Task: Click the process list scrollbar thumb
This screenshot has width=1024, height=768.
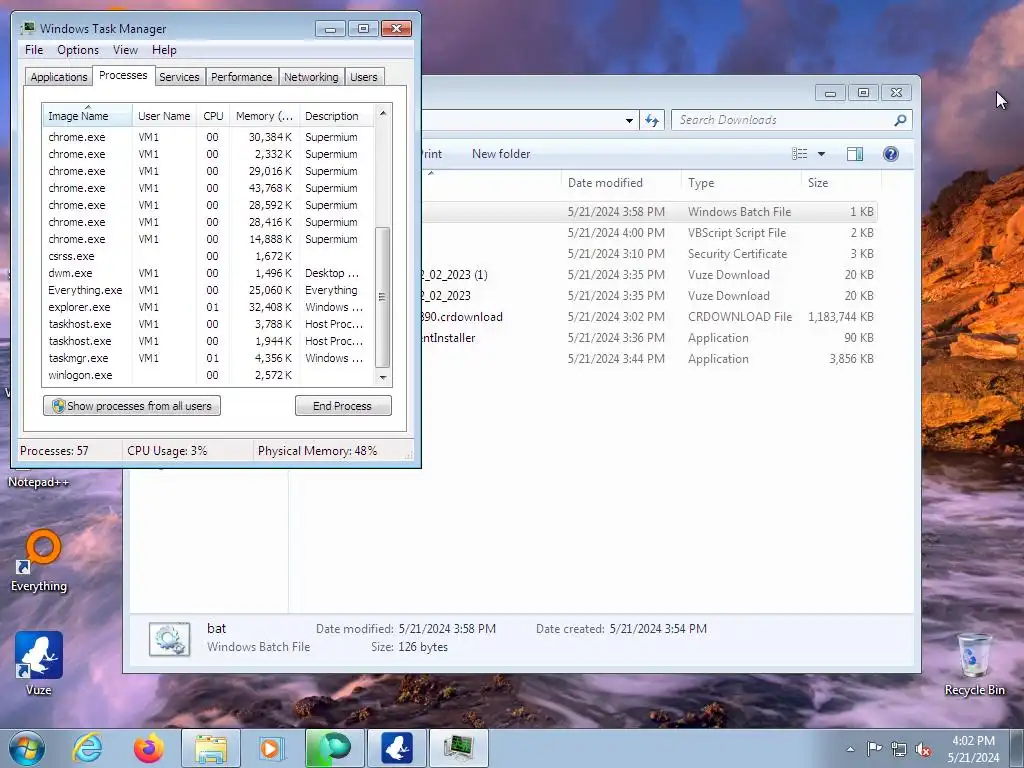Action: (383, 297)
